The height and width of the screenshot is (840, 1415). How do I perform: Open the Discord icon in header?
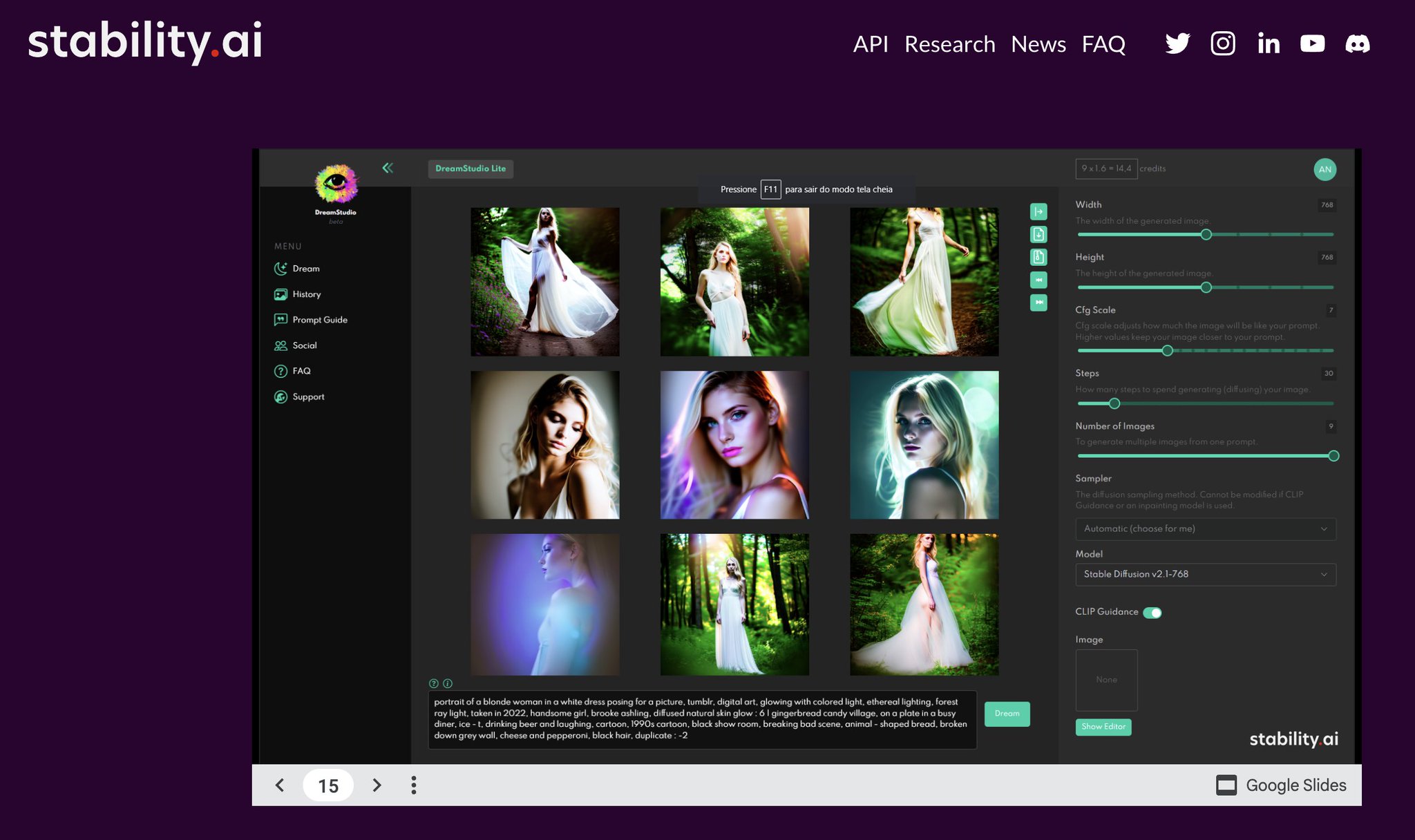click(1358, 44)
